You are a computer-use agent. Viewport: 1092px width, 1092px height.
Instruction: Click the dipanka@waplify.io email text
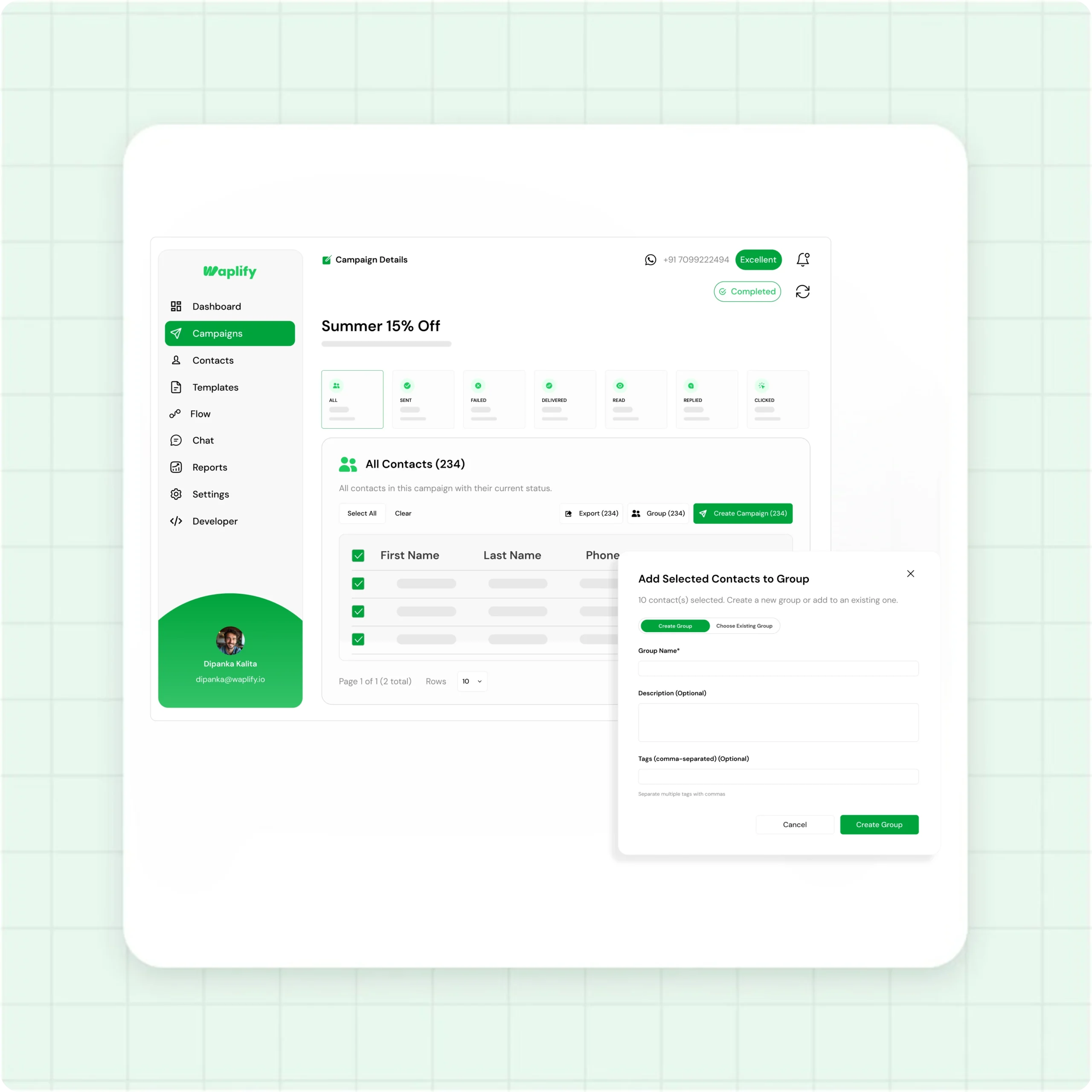coord(230,680)
